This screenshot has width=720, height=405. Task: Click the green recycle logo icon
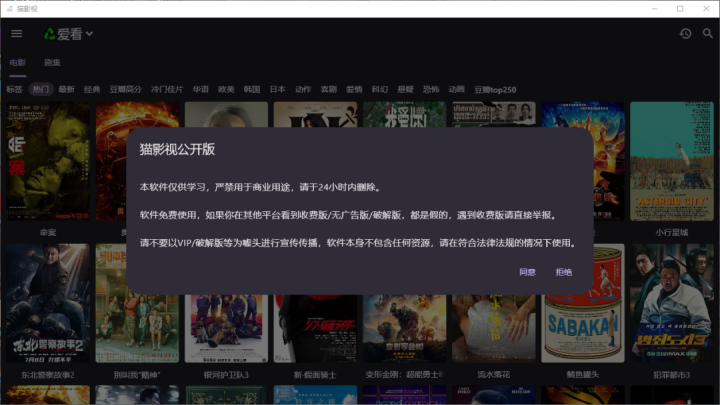pyautogui.click(x=48, y=34)
